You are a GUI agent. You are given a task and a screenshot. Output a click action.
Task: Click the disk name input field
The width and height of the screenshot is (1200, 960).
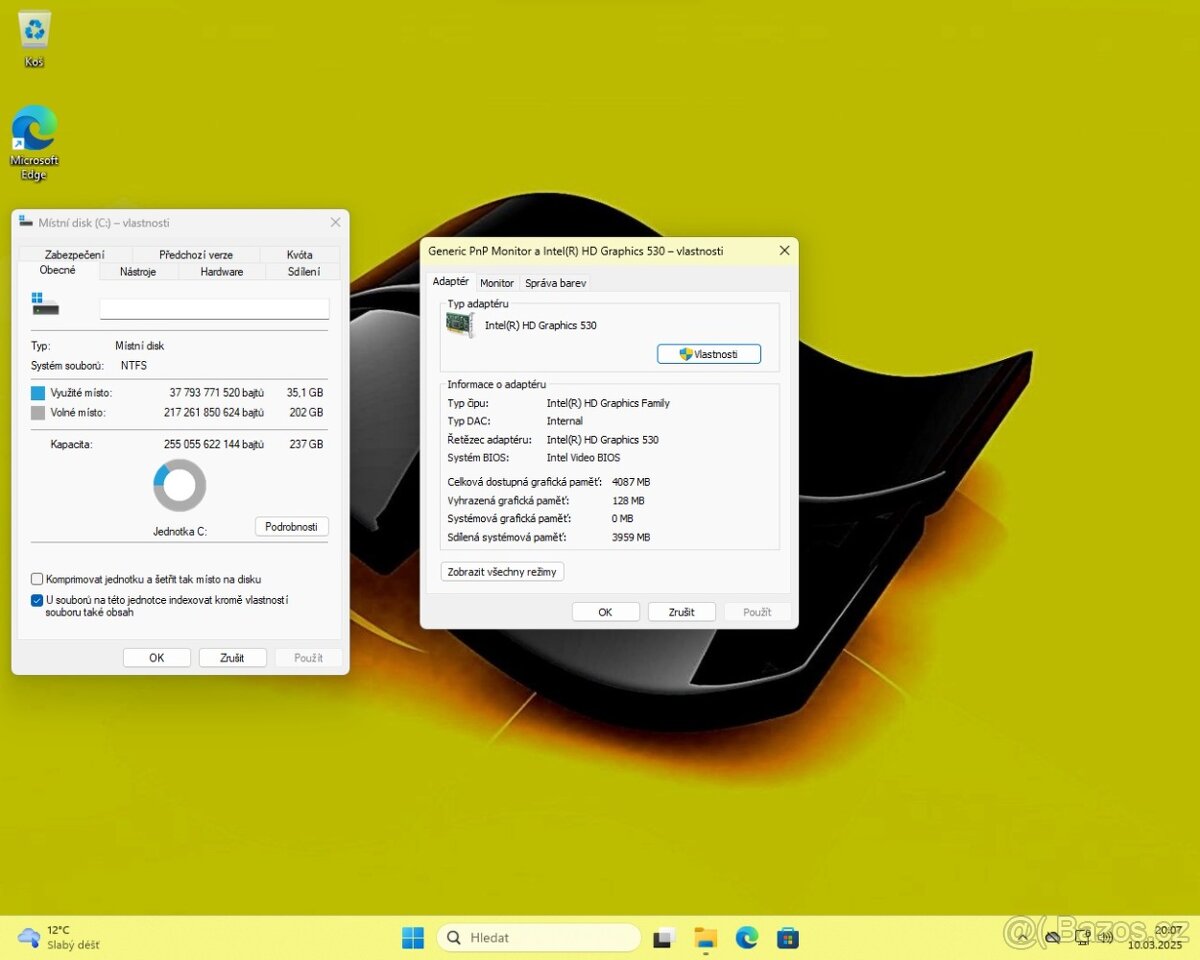tap(214, 308)
